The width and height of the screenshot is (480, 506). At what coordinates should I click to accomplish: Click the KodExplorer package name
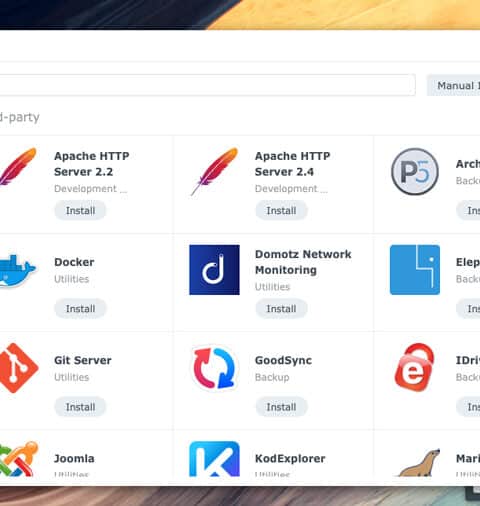click(x=290, y=458)
